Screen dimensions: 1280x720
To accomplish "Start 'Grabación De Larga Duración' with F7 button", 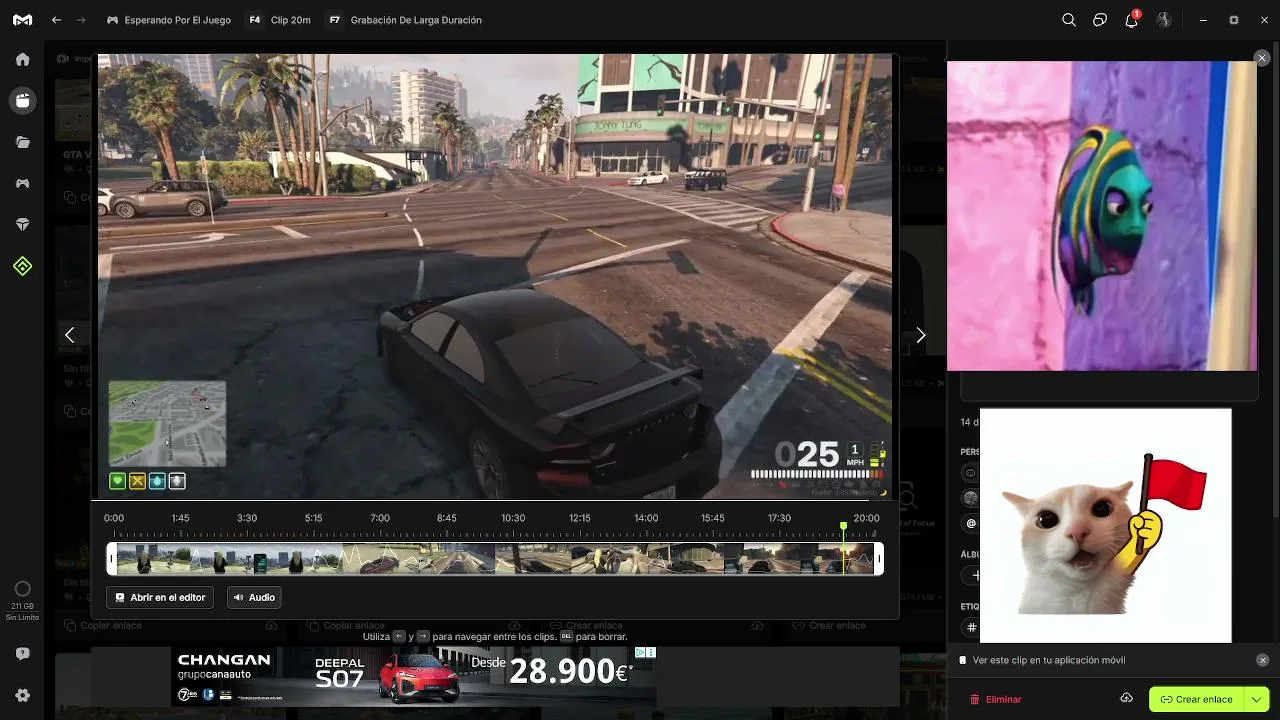I will (404, 20).
